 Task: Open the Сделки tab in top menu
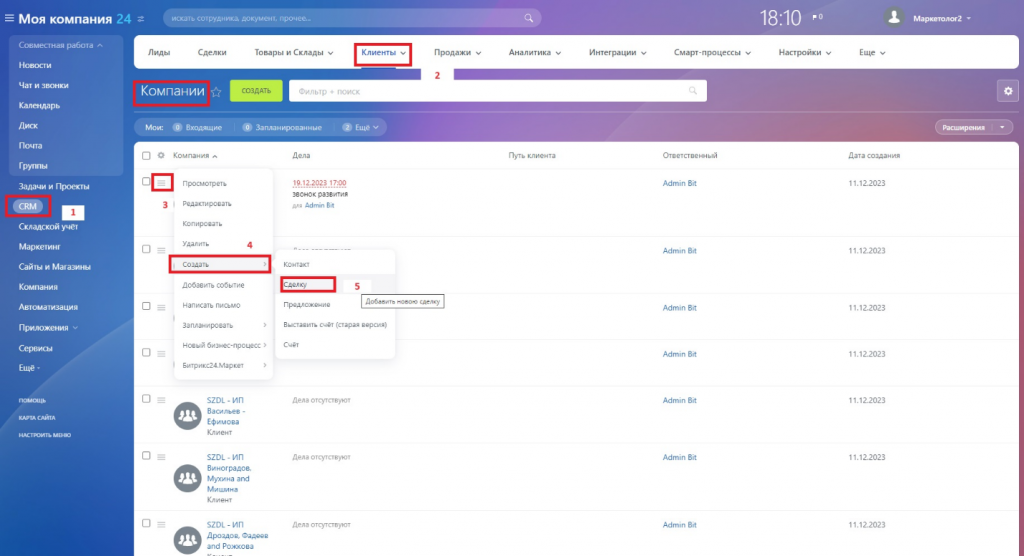[x=212, y=52]
